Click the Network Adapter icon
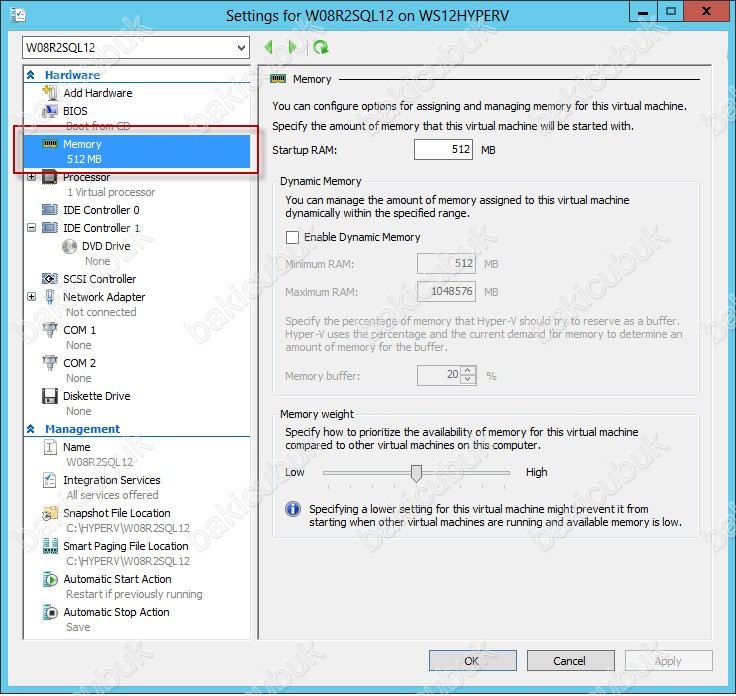The height and width of the screenshot is (696, 736). point(50,297)
